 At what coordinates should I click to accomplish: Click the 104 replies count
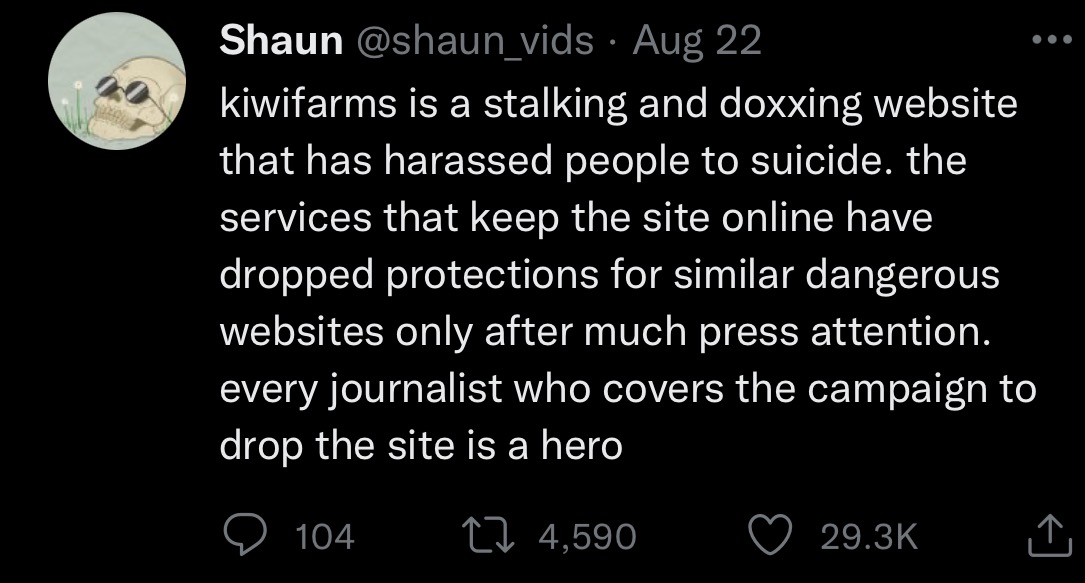click(325, 537)
